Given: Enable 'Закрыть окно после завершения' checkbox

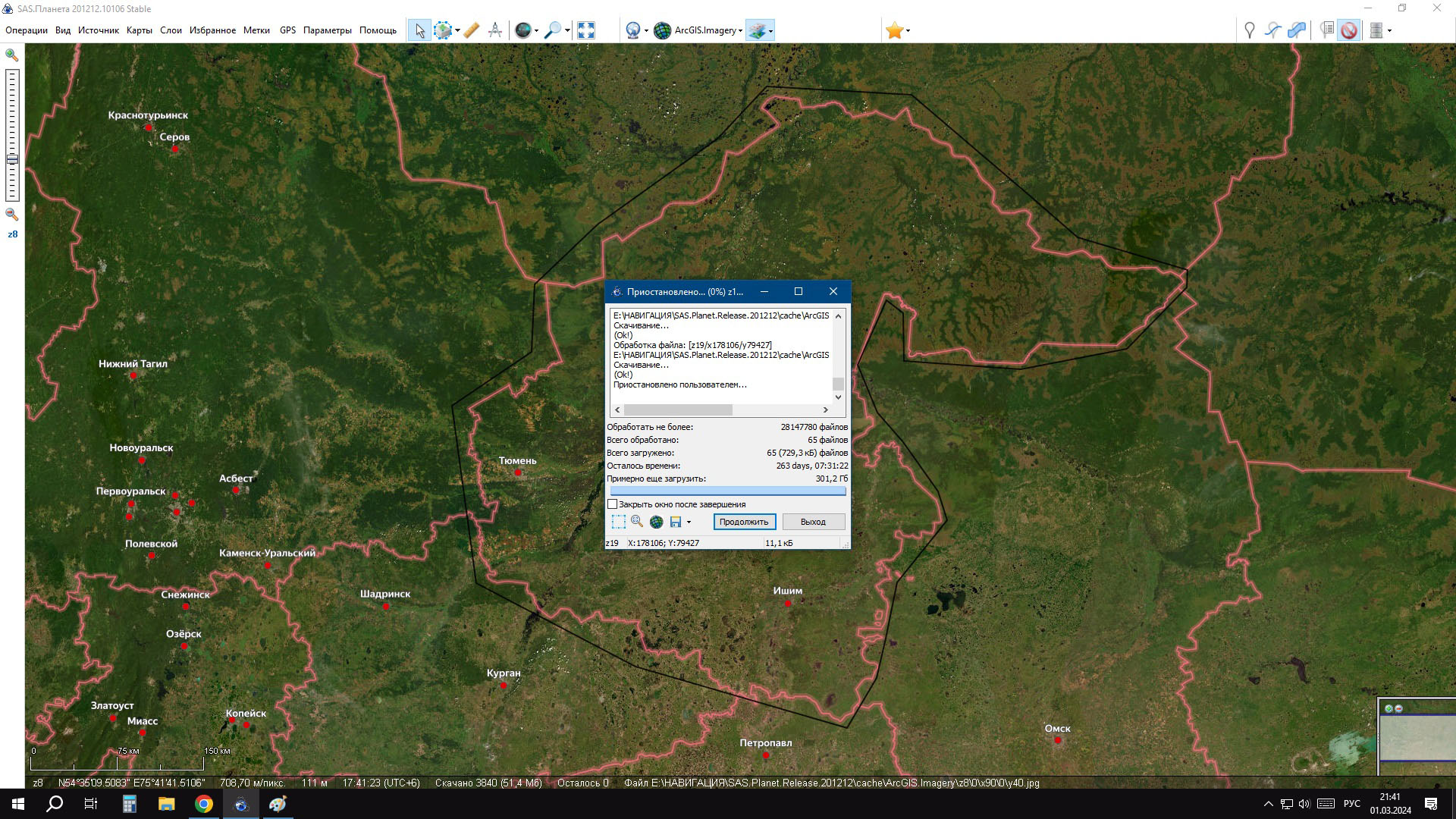Looking at the screenshot, I should 613,504.
